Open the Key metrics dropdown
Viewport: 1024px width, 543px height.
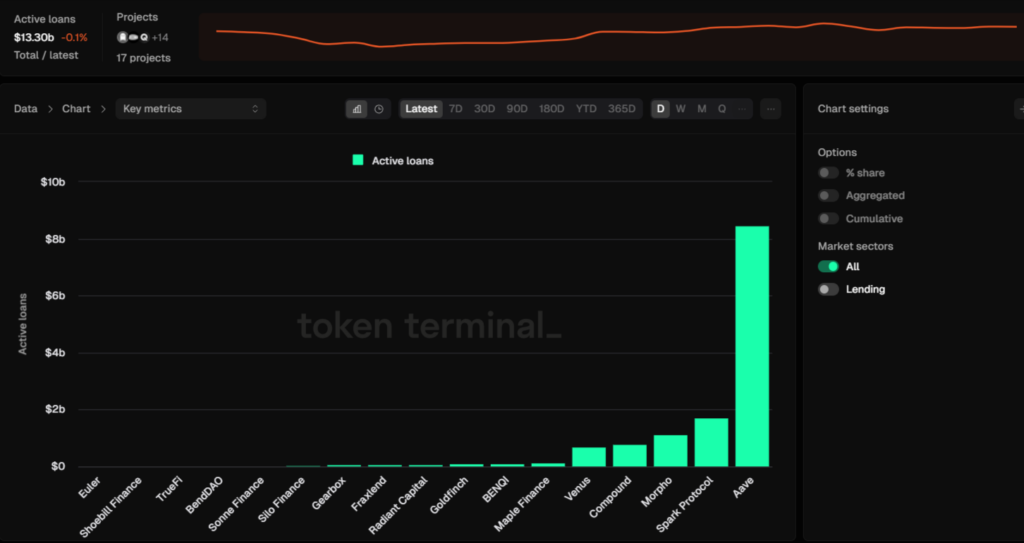(x=190, y=109)
